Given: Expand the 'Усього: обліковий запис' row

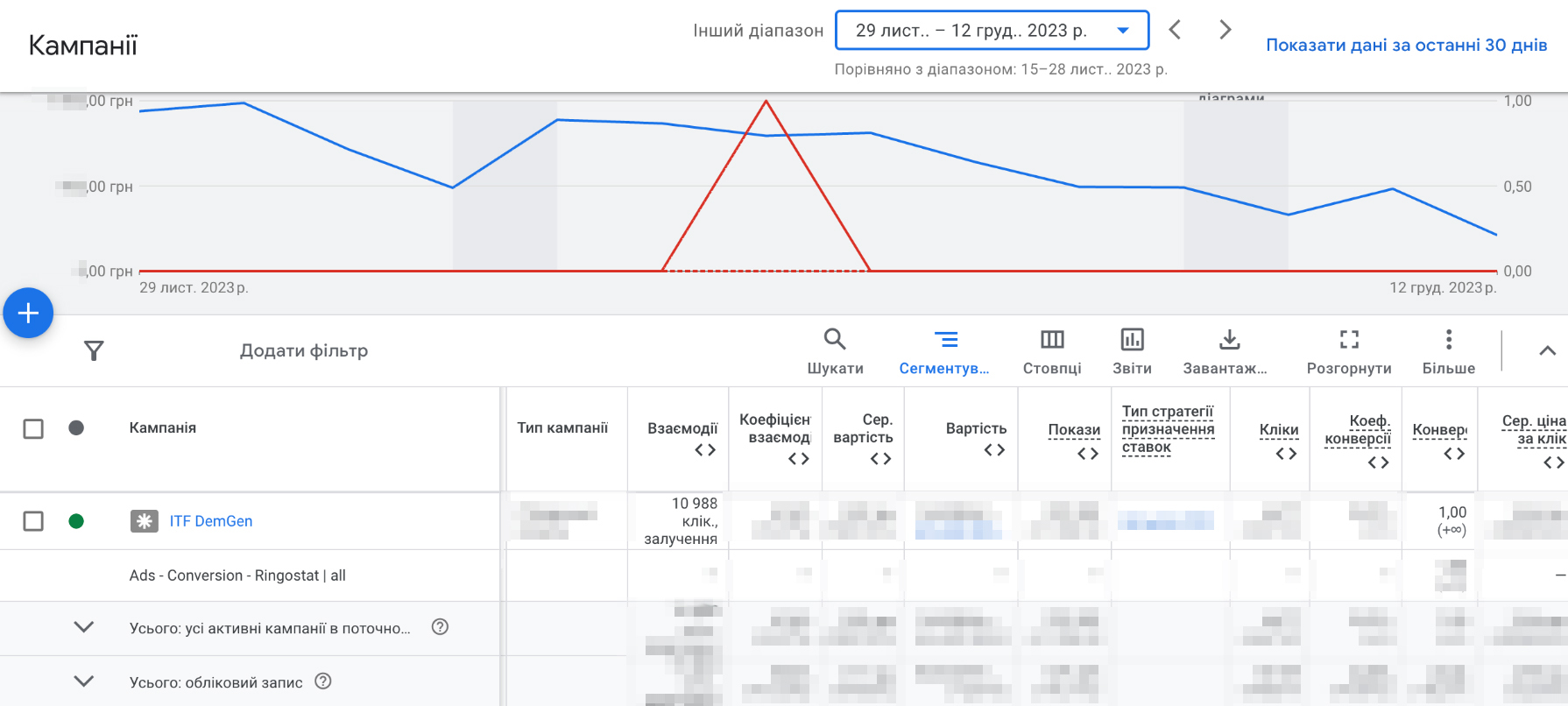Looking at the screenshot, I should coord(84,681).
